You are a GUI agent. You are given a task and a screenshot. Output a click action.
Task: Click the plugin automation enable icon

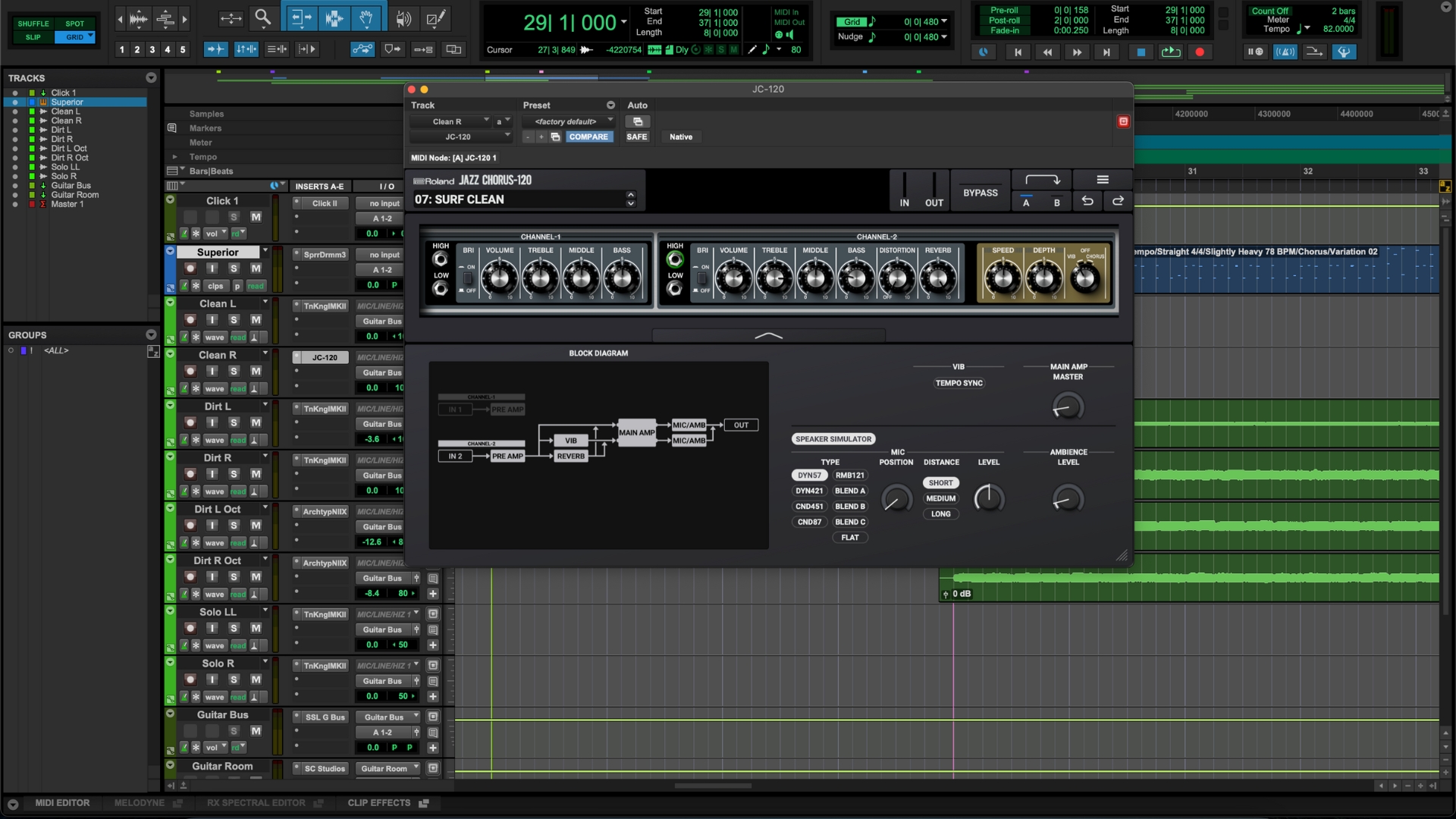tap(638, 121)
